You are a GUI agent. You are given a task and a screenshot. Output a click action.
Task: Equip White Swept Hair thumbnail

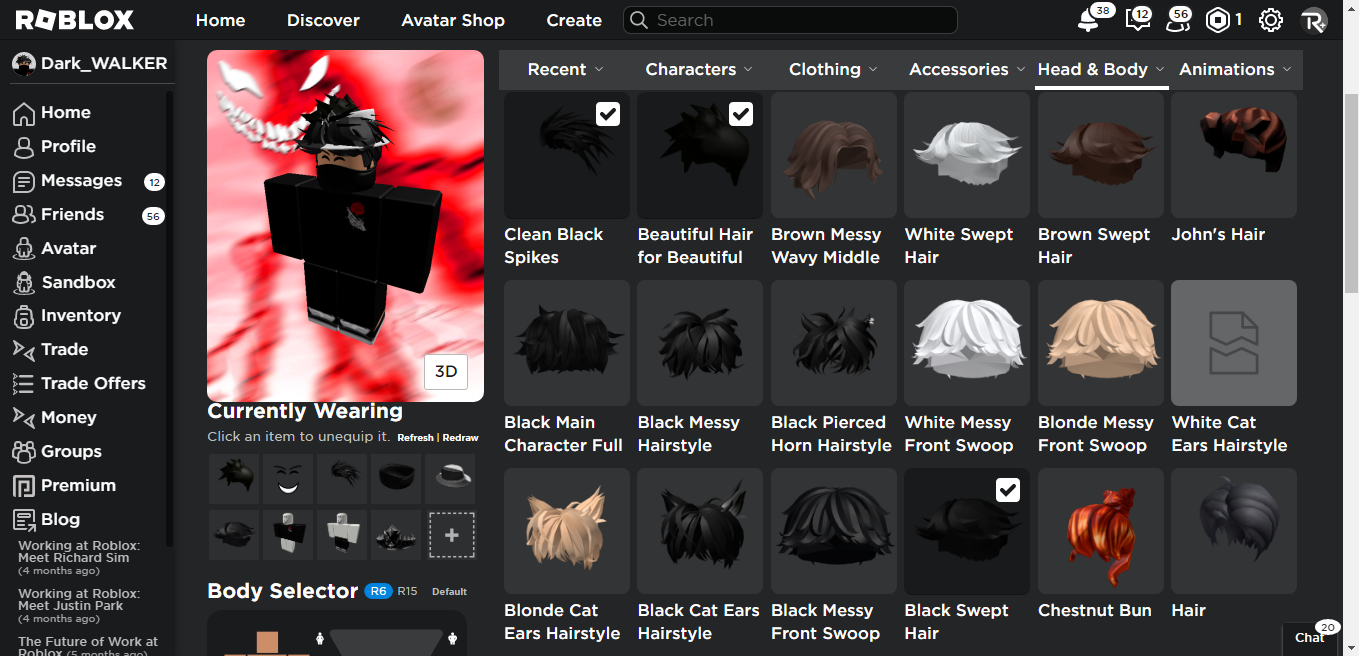[966, 155]
